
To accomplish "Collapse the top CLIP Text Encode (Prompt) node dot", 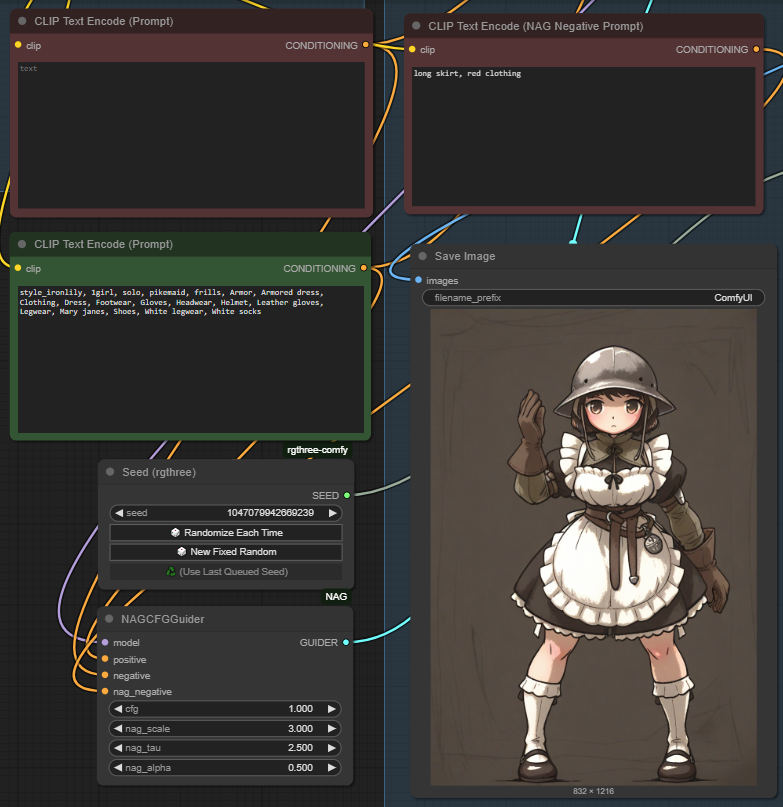I will [22, 21].
